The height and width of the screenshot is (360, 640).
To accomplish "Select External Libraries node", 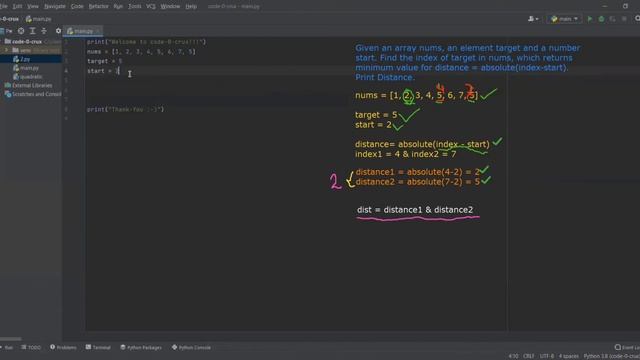I will pos(29,85).
